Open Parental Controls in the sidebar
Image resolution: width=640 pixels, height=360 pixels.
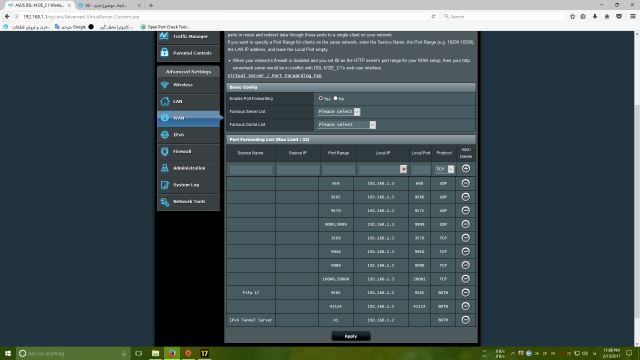coord(188,53)
